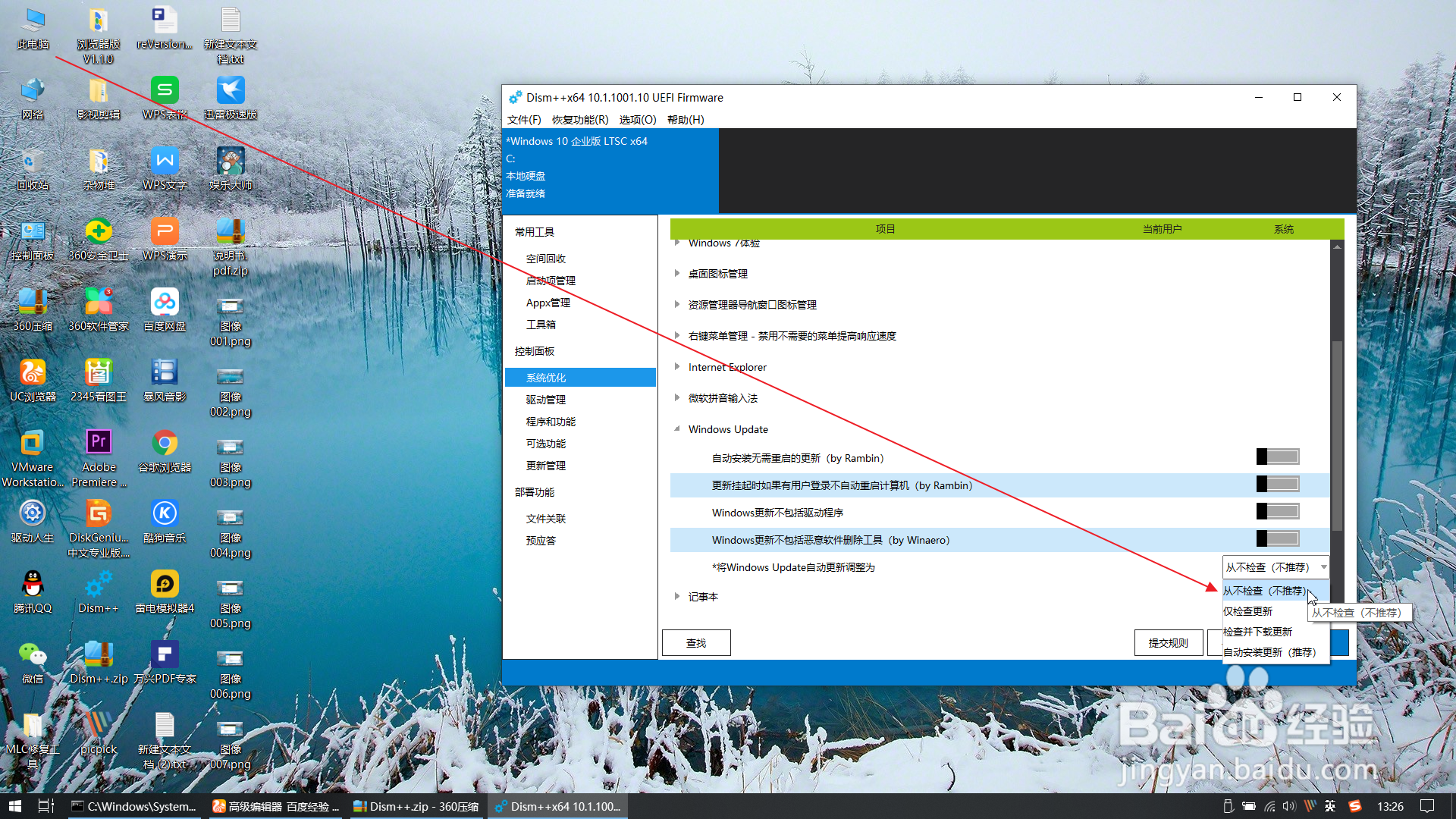This screenshot has width=1456, height=819.
Task: Click the 查找 button
Action: [695, 643]
